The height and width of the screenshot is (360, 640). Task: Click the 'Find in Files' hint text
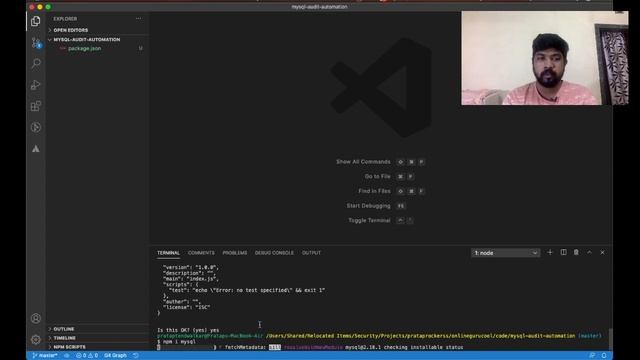374,191
